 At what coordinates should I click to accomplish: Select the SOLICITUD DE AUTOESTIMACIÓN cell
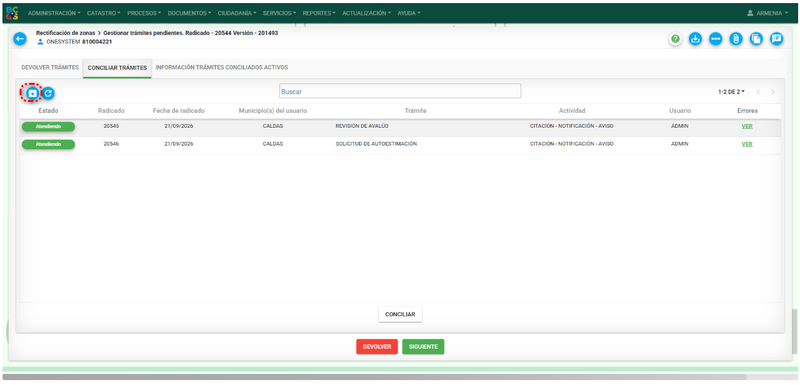377,144
